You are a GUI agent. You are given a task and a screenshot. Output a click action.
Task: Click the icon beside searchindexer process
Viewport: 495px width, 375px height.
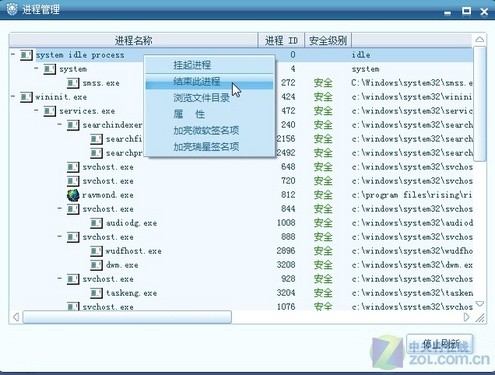pyautogui.click(x=73, y=125)
